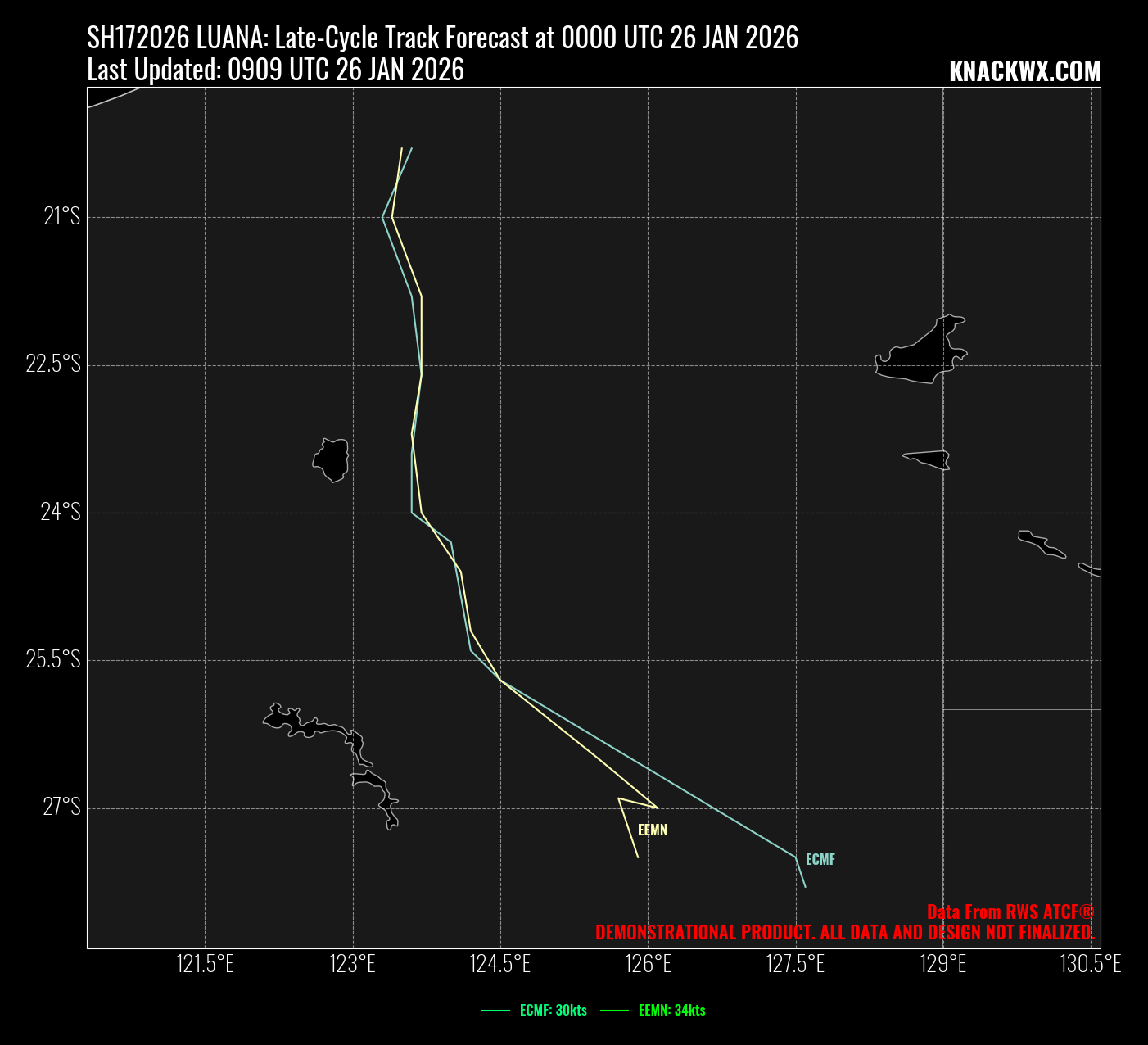Click the 27°S latitude axis label
This screenshot has width=1148, height=1045.
coord(61,807)
